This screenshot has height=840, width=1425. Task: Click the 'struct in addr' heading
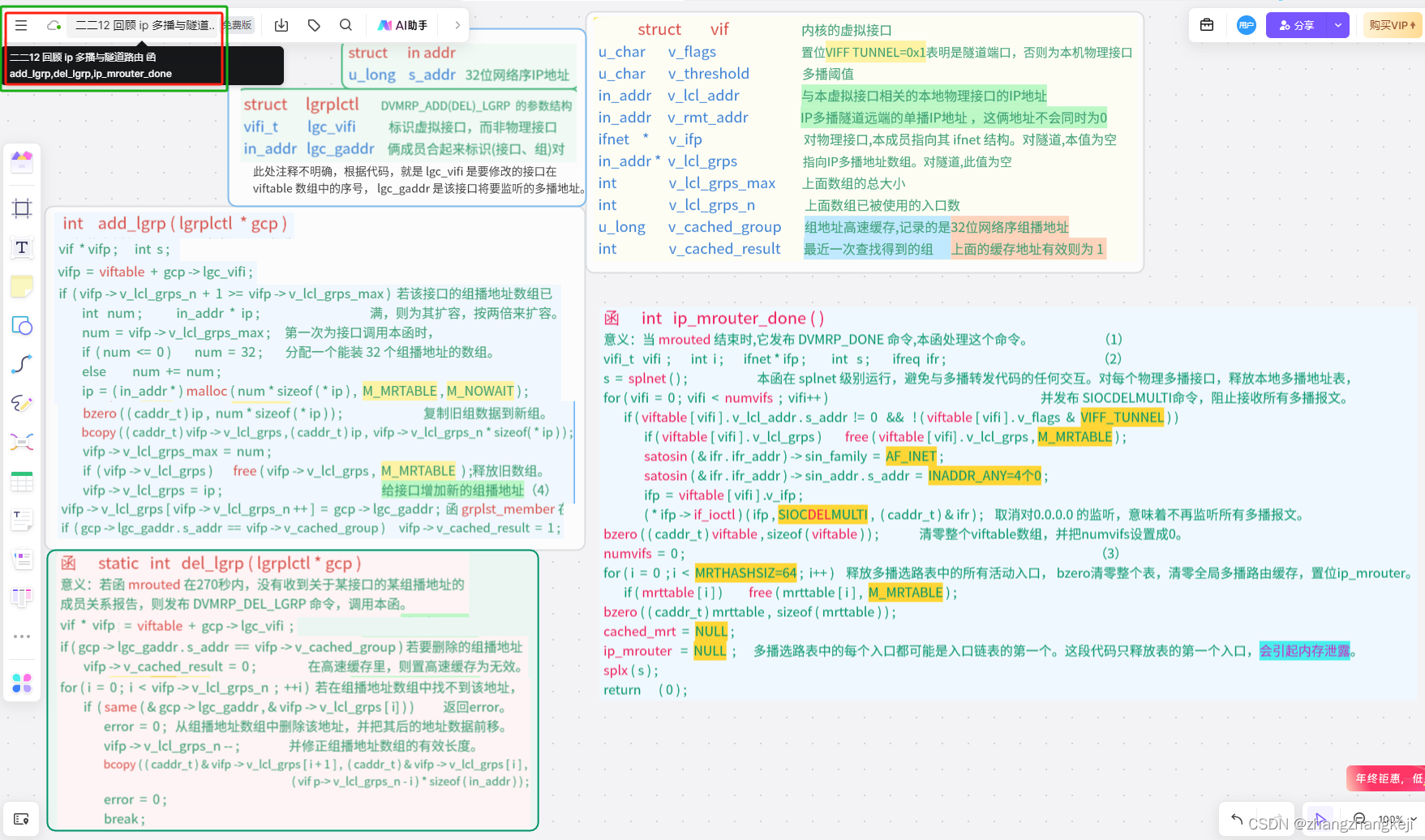pyautogui.click(x=401, y=52)
